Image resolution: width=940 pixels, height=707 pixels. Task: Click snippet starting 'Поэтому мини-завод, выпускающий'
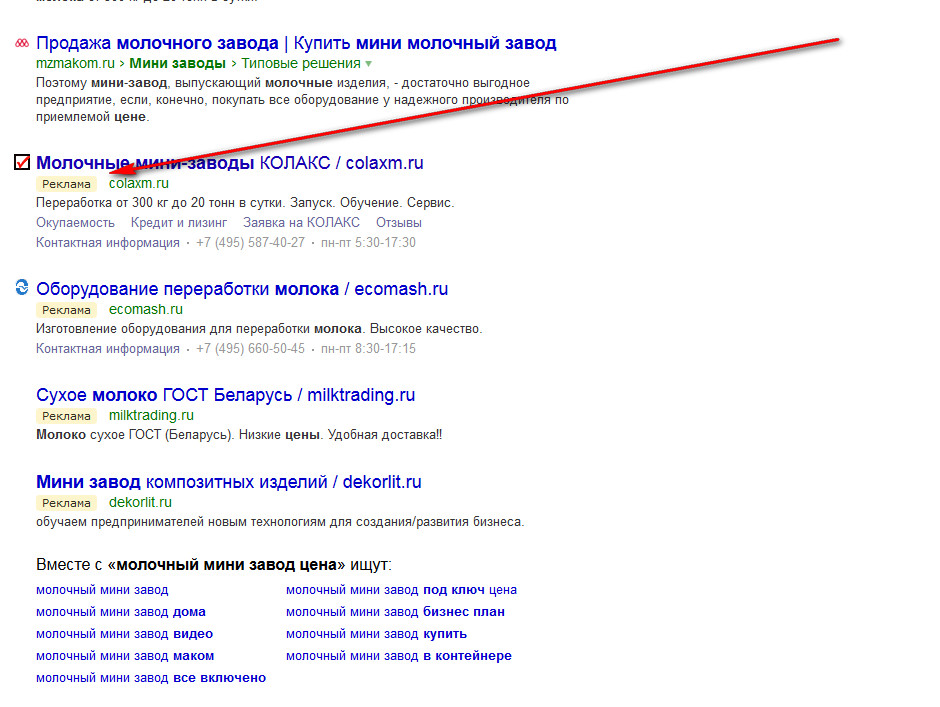302,100
